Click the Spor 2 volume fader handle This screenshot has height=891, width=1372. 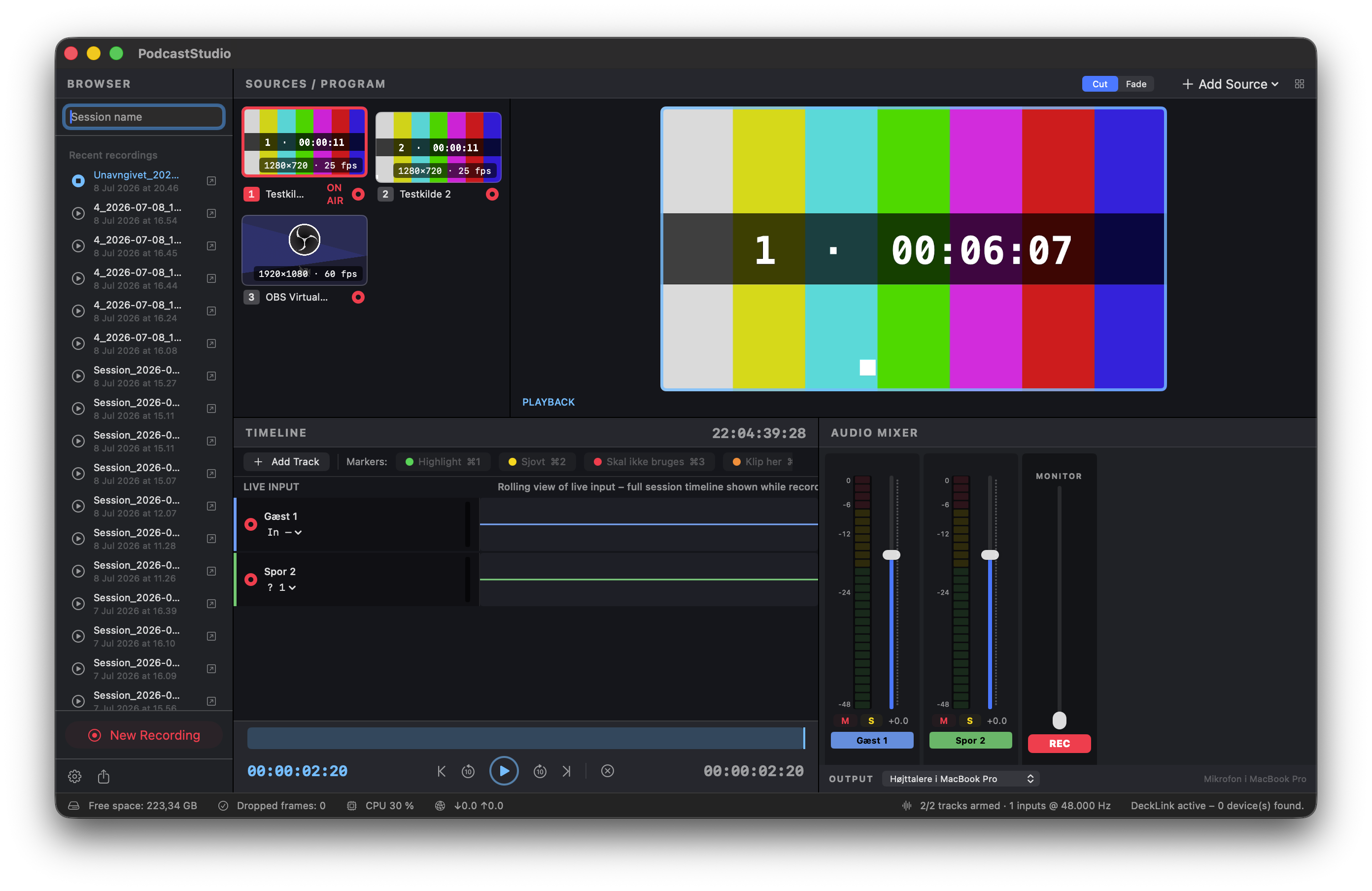point(990,555)
